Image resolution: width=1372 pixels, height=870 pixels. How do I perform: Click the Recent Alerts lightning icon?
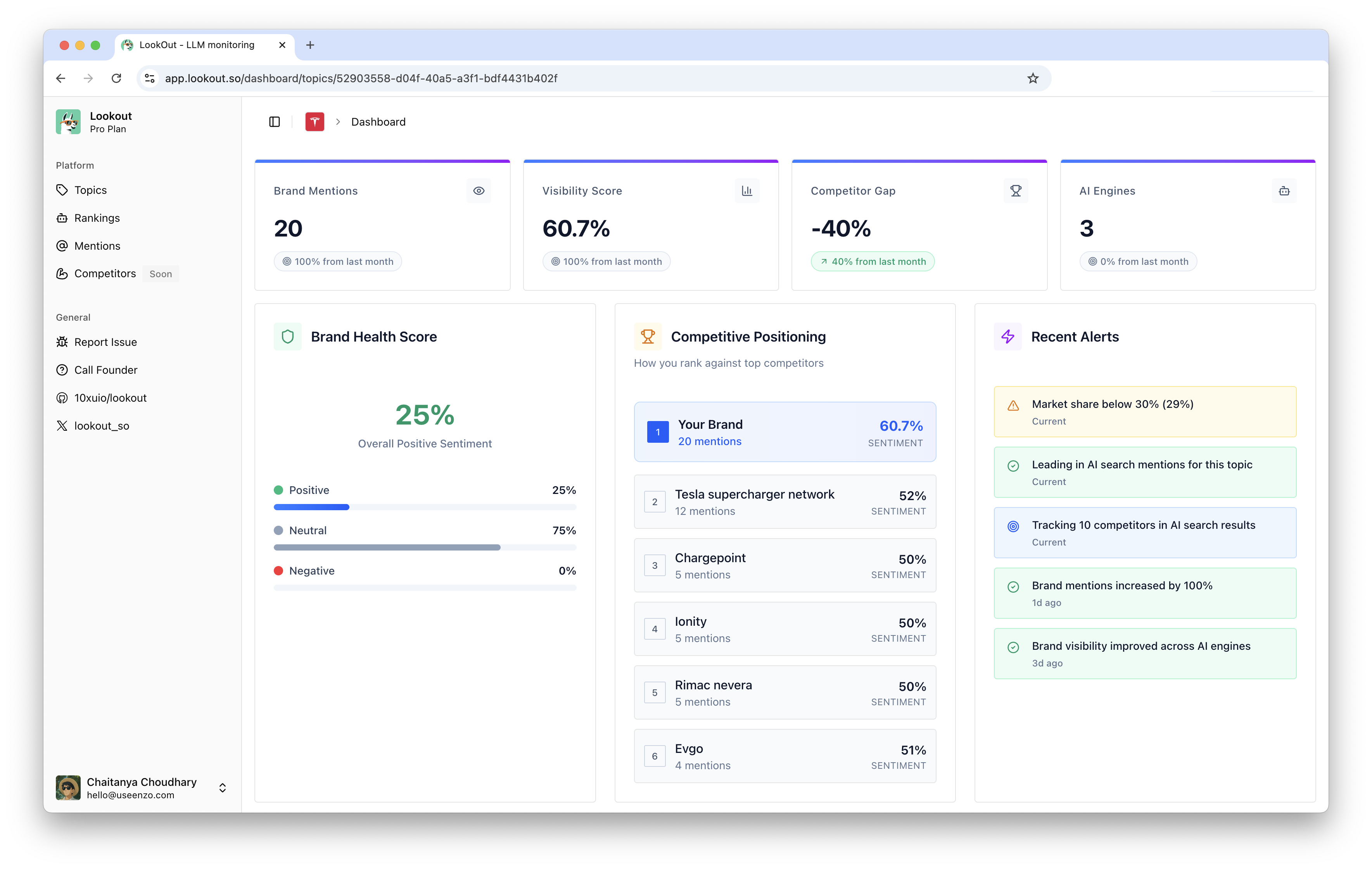[1008, 337]
